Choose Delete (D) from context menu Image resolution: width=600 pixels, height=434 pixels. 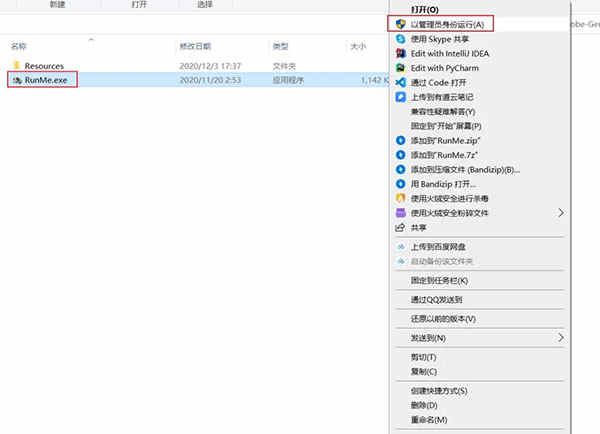pyautogui.click(x=424, y=405)
